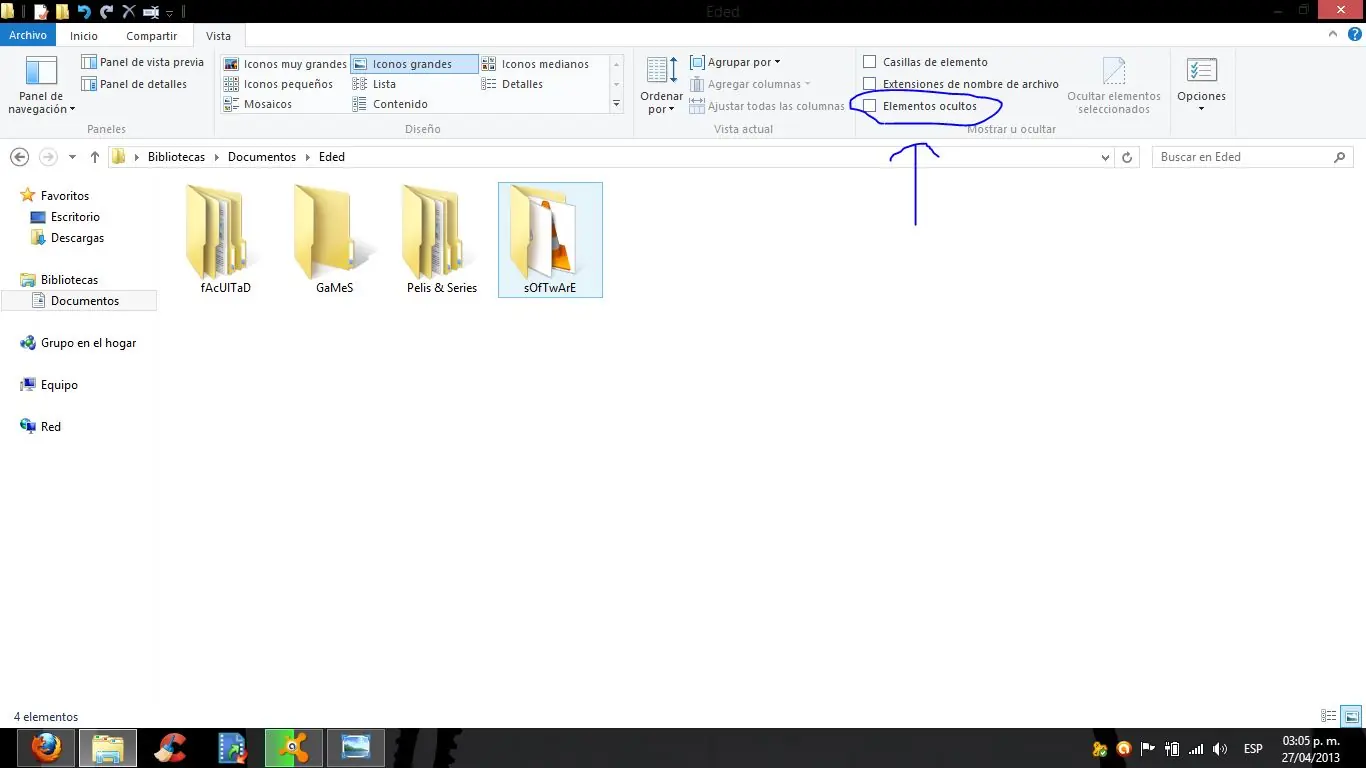Select the sOfTwArE folder
1366x768 pixels.
[x=550, y=240]
